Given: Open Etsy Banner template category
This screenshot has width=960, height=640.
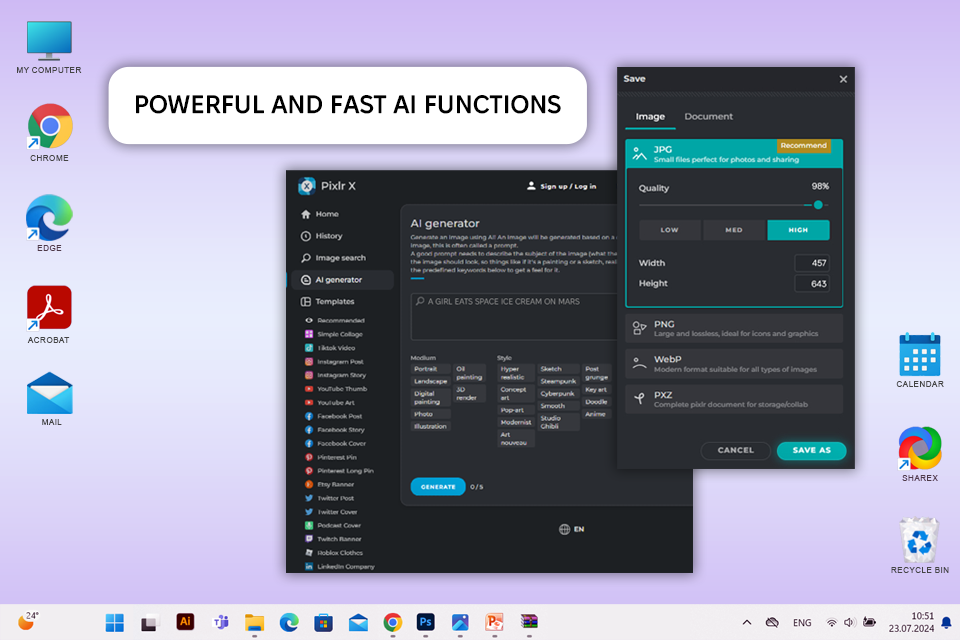Looking at the screenshot, I should coord(330,484).
